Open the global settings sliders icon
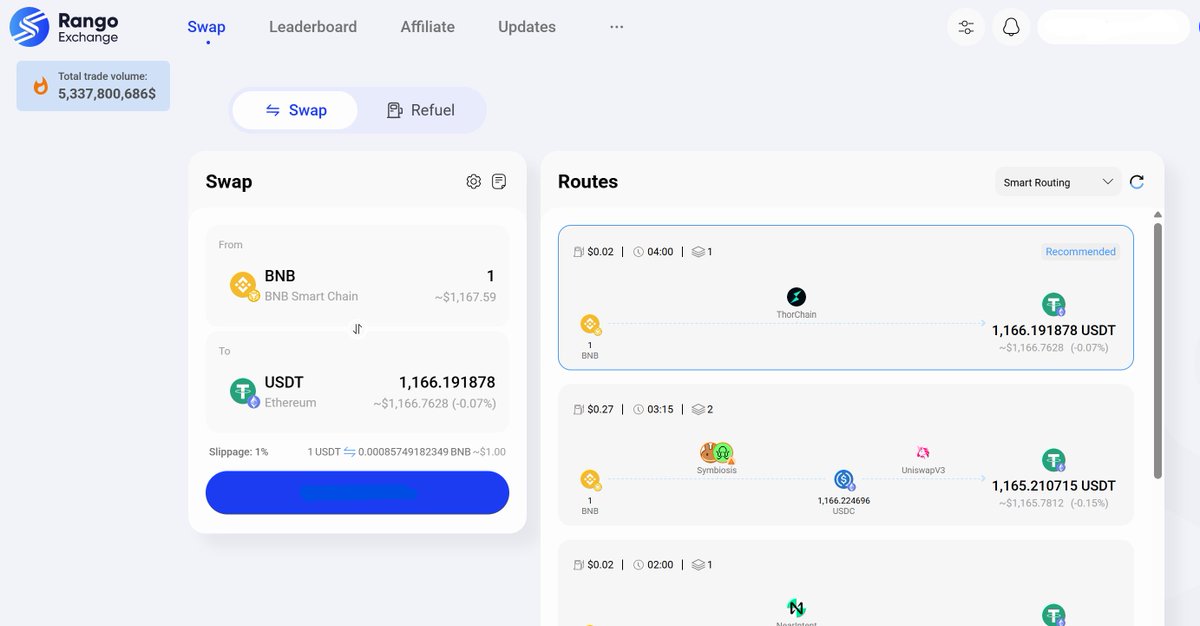 (966, 27)
